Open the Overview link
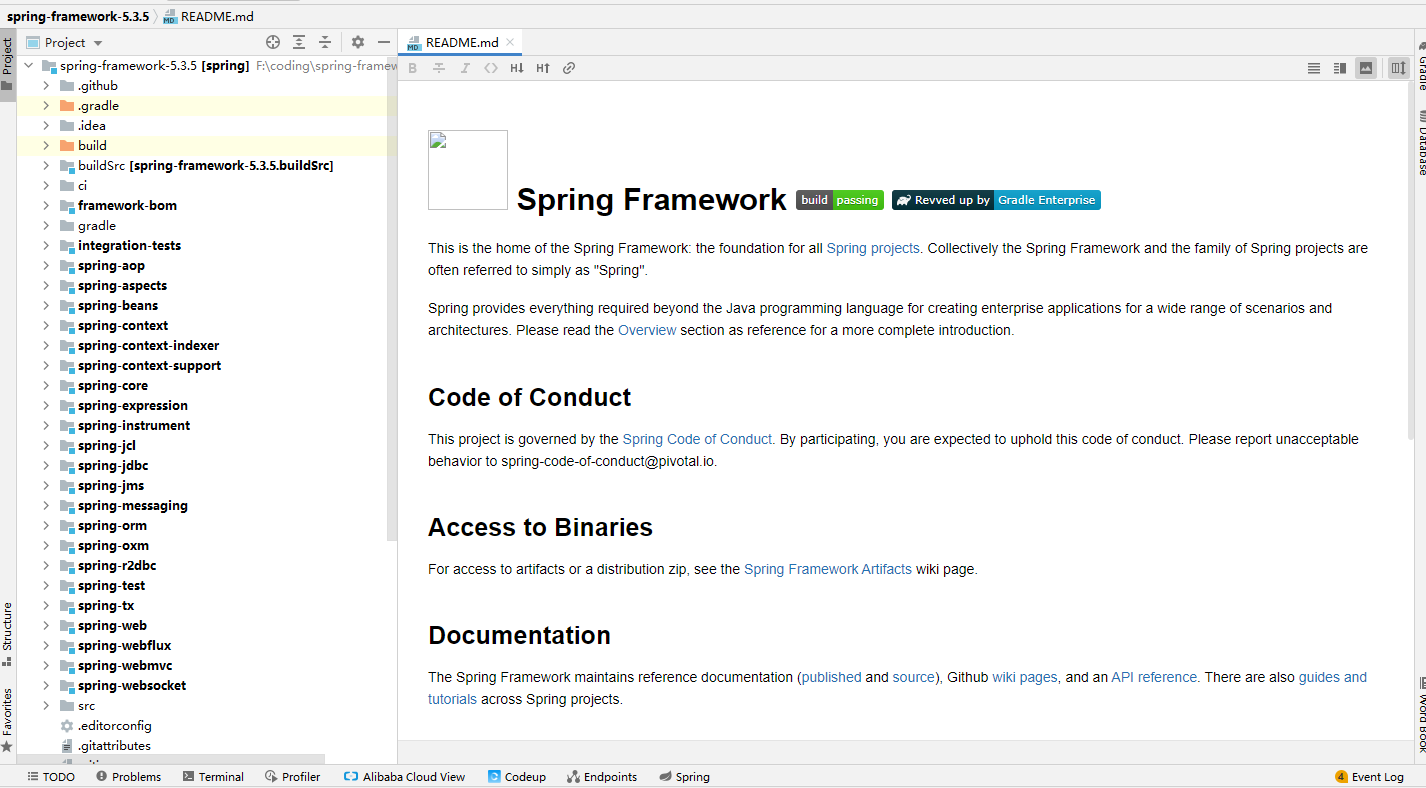Viewport: 1426px width, 788px height. coord(647,330)
